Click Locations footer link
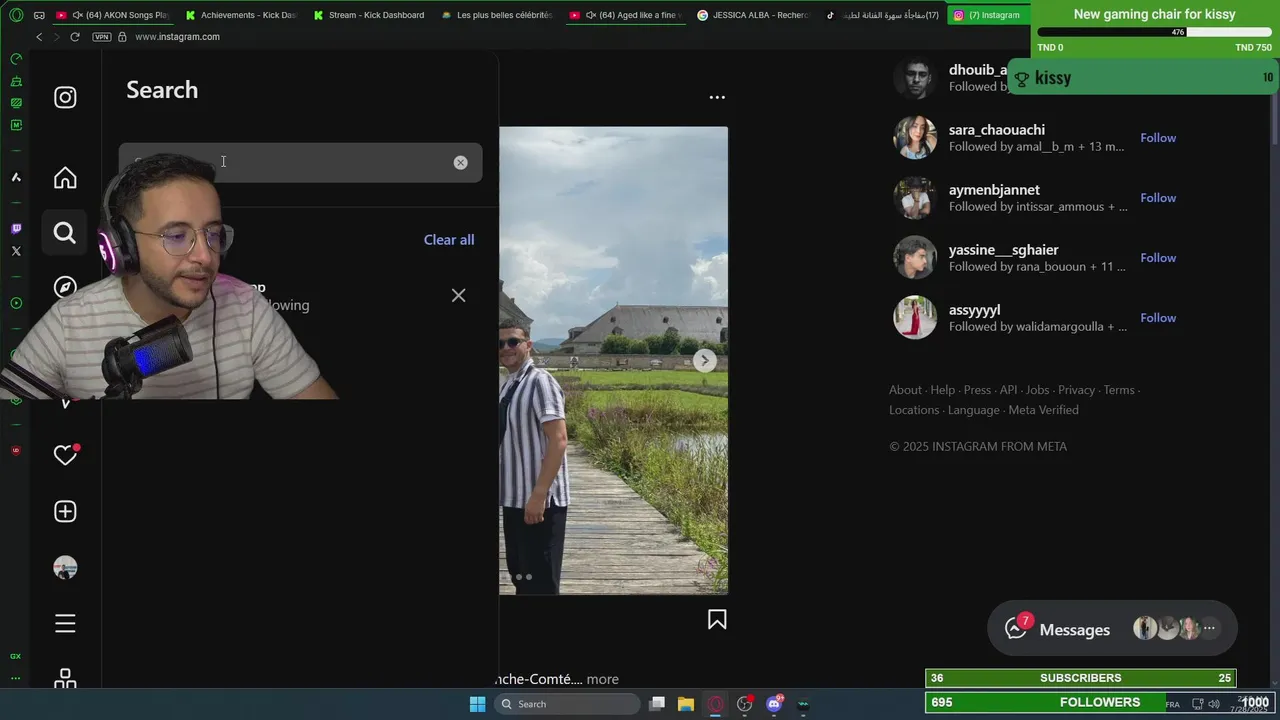The width and height of the screenshot is (1280, 720). pos(914,410)
